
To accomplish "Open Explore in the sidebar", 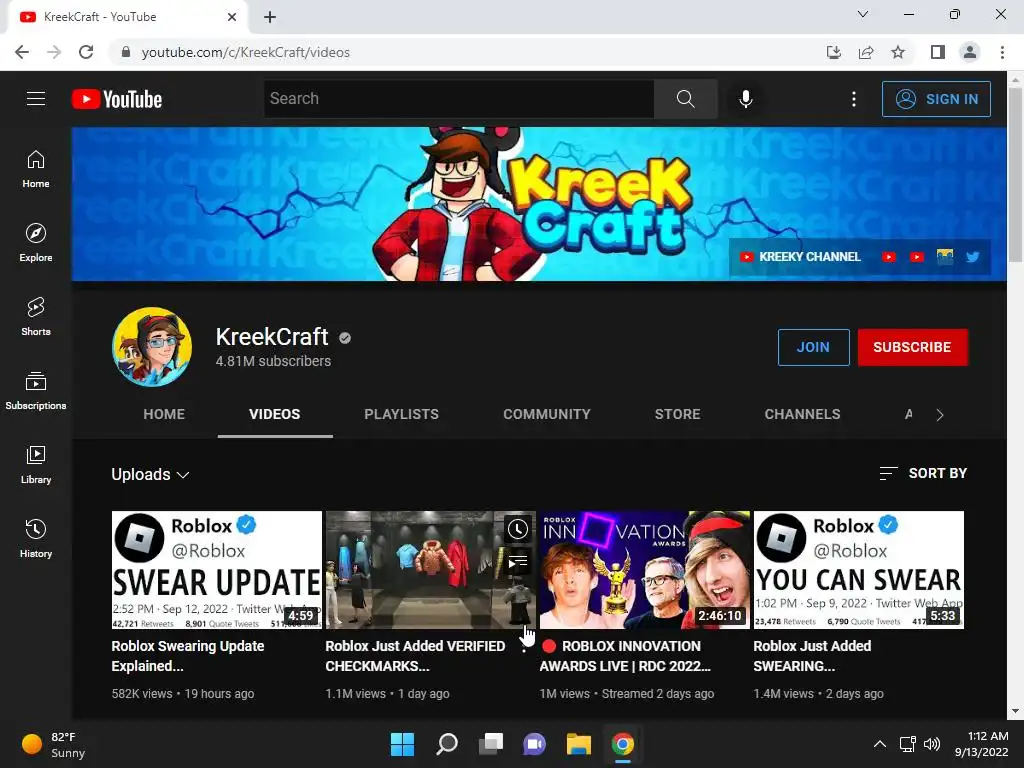I will click(36, 243).
